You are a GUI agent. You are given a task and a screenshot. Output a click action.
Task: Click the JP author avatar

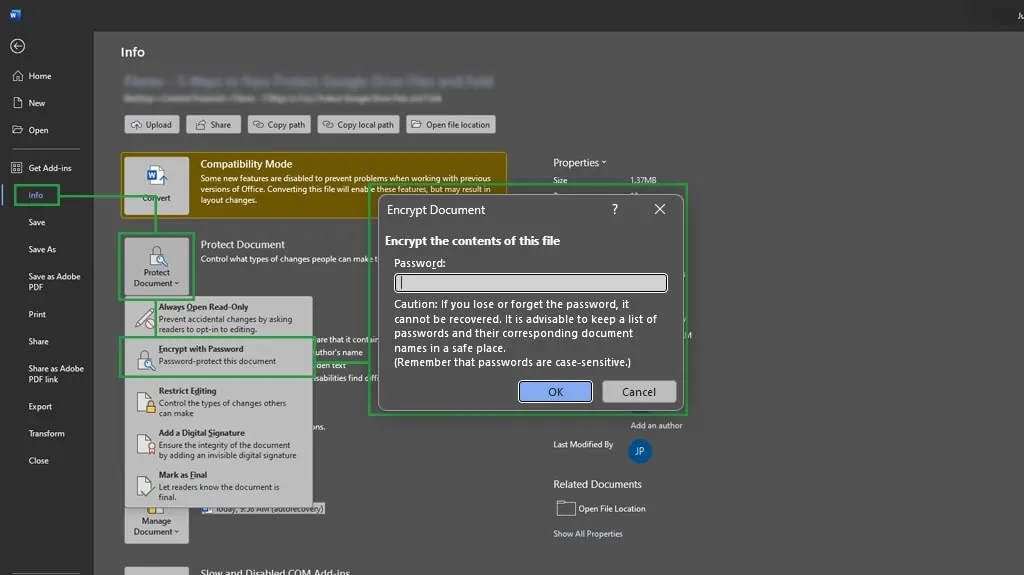click(x=639, y=451)
